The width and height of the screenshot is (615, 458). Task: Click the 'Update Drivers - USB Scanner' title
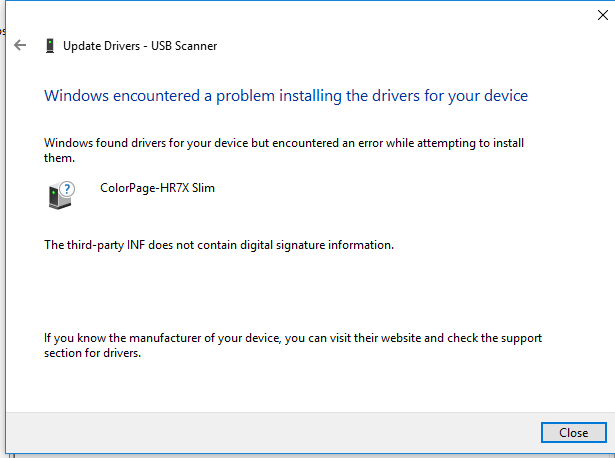pyautogui.click(x=140, y=46)
